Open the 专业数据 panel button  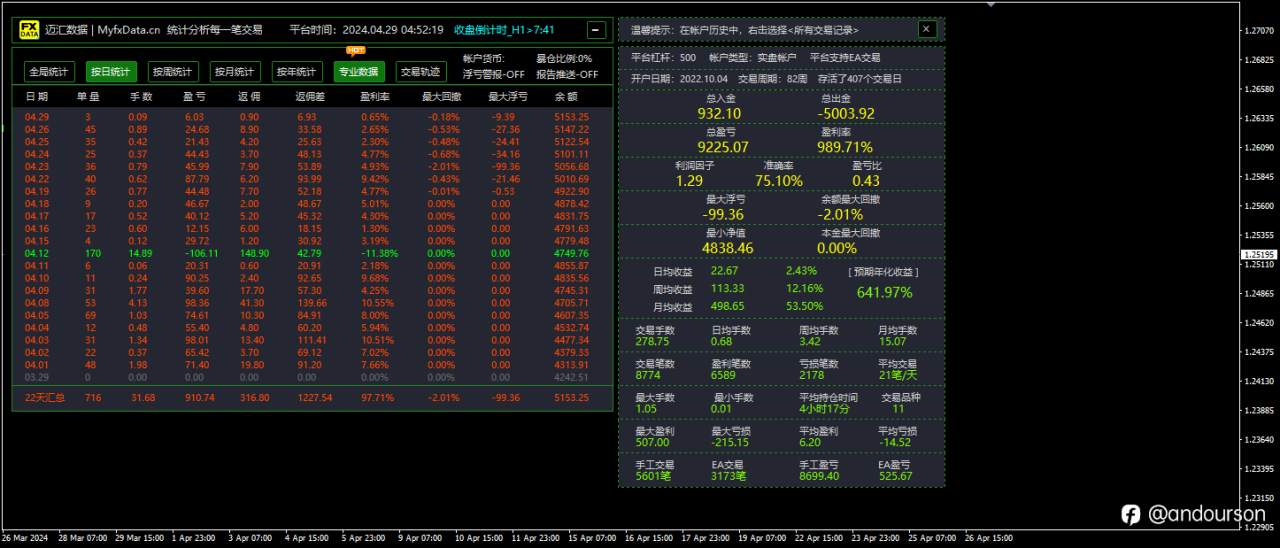[359, 72]
